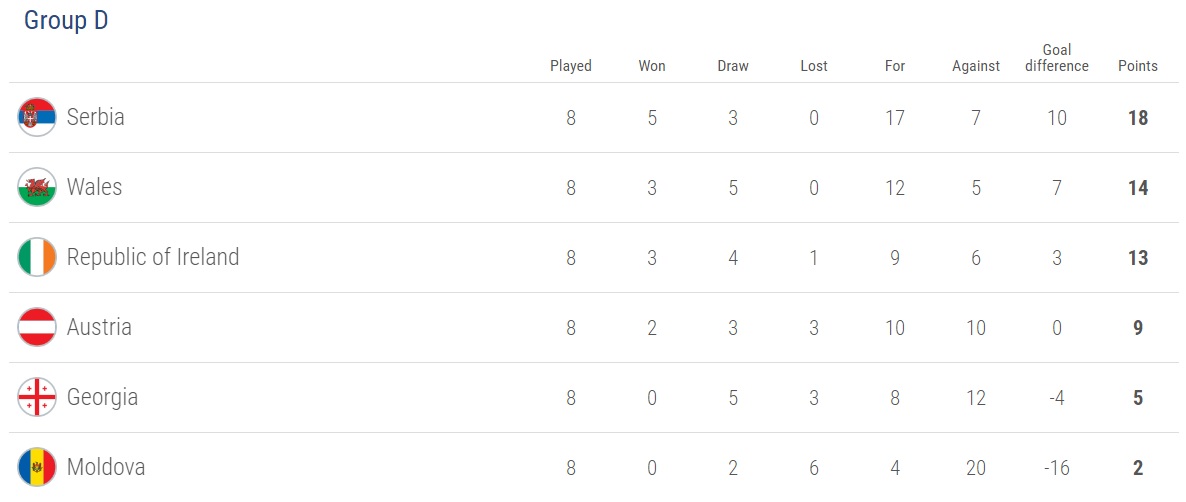Click the Wales flag icon
This screenshot has width=1186, height=502.
pos(37,188)
